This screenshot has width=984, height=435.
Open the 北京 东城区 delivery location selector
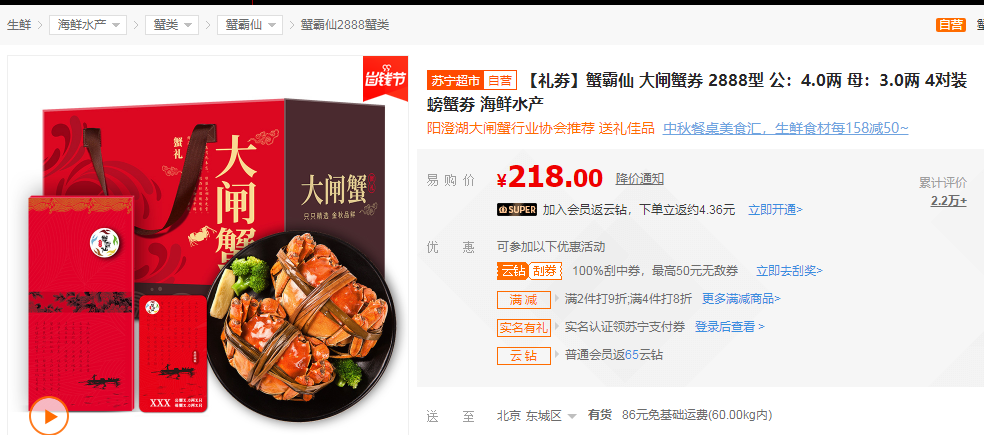point(537,416)
